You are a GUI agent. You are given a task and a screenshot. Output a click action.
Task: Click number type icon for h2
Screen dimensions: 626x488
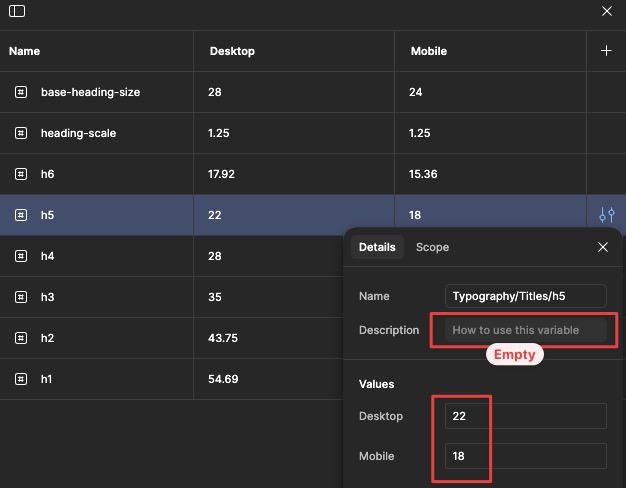pos(21,338)
